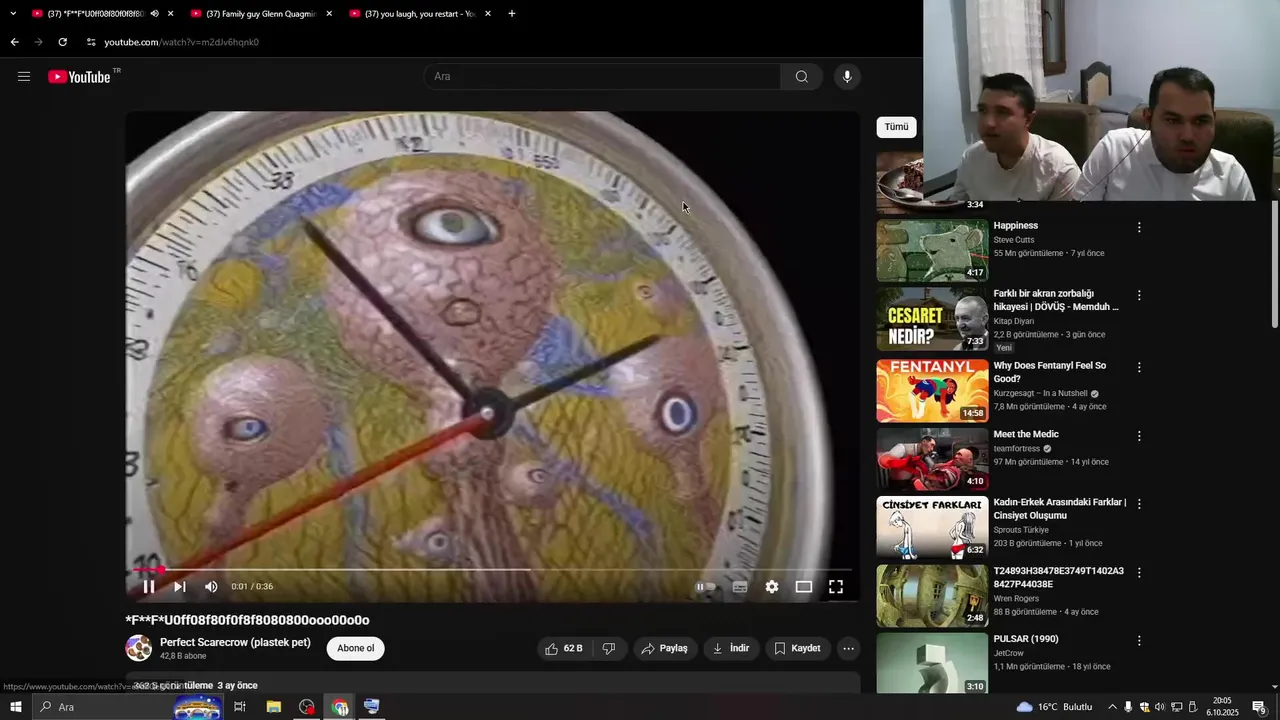Toggle autoplay switch in player
The width and height of the screenshot is (1280, 720).
pyautogui.click(x=706, y=587)
